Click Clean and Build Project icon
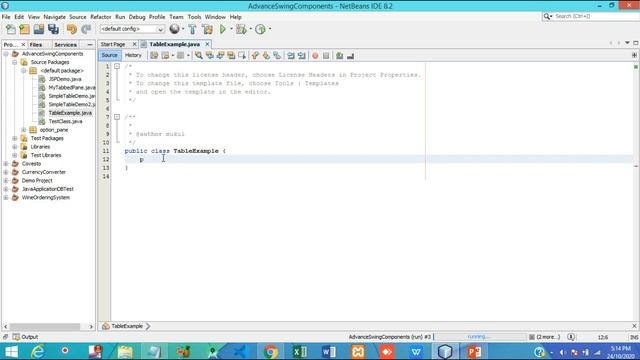The image size is (640, 360). (x=207, y=29)
